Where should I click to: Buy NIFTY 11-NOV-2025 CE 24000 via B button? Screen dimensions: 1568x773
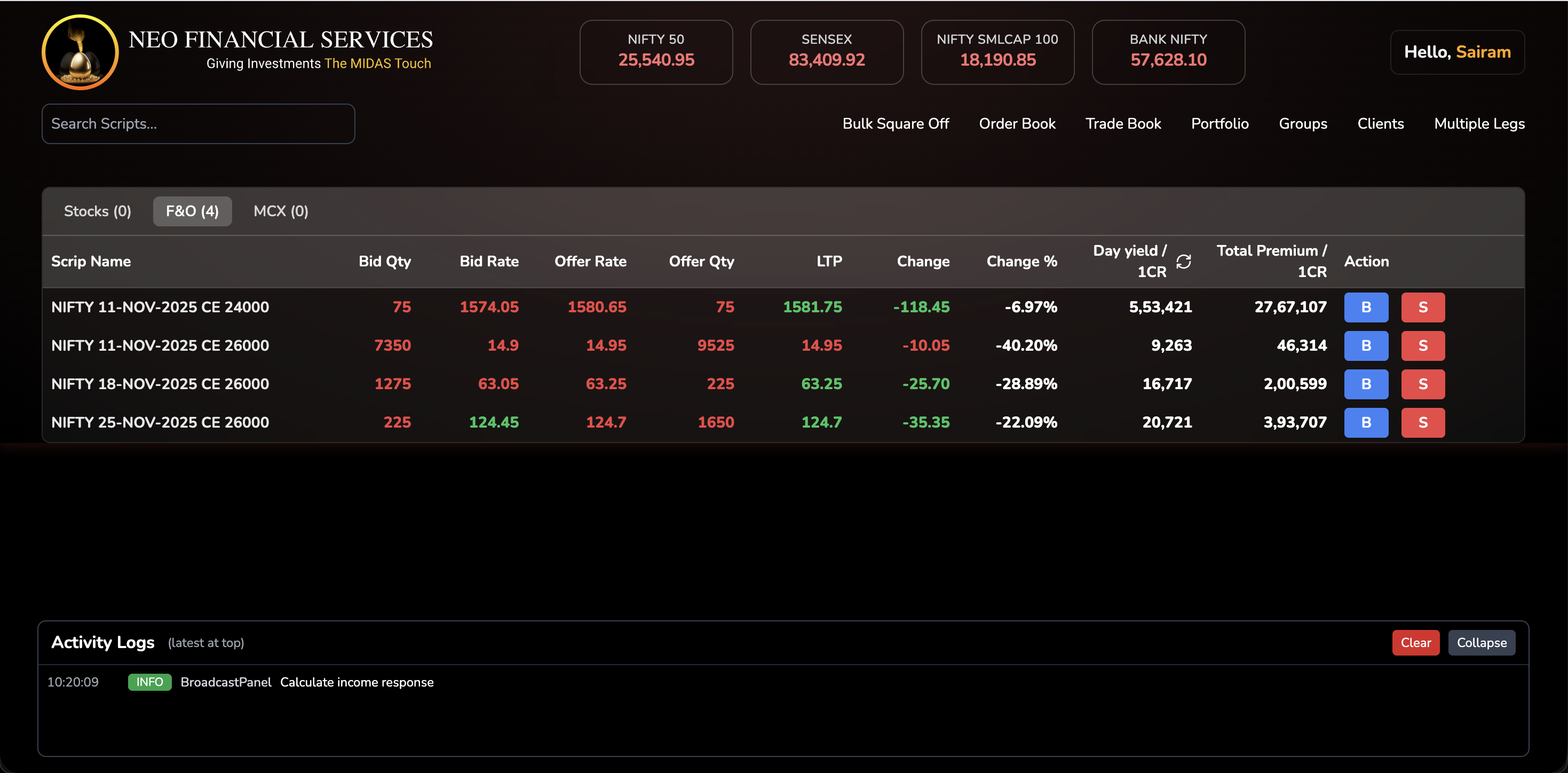point(1366,307)
